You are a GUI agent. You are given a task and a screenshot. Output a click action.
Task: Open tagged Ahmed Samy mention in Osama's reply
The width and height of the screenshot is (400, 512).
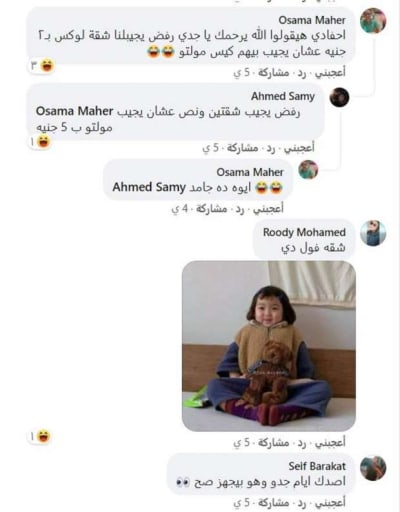pyautogui.click(x=149, y=187)
